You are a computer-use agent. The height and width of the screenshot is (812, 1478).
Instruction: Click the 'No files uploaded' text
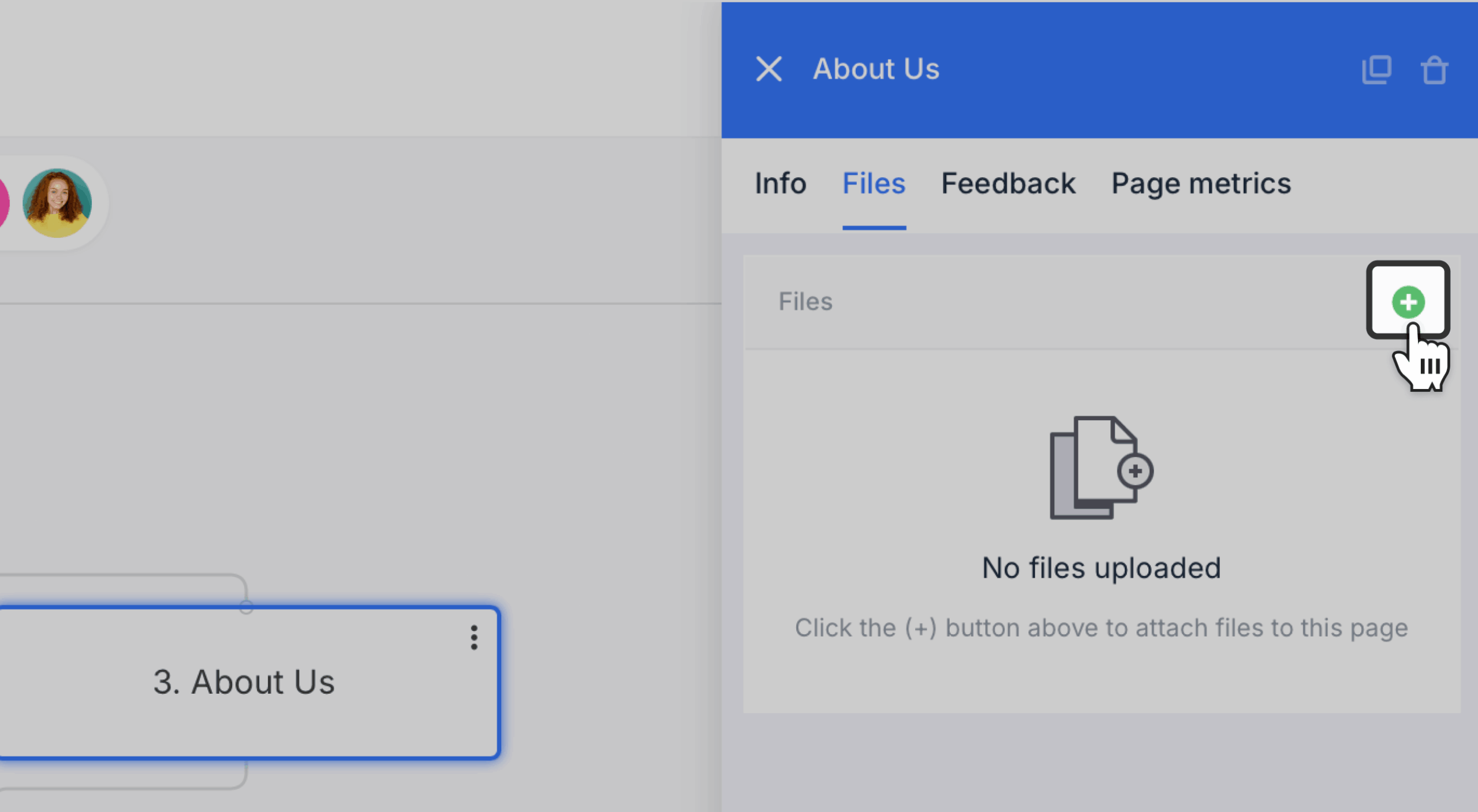(x=1102, y=568)
